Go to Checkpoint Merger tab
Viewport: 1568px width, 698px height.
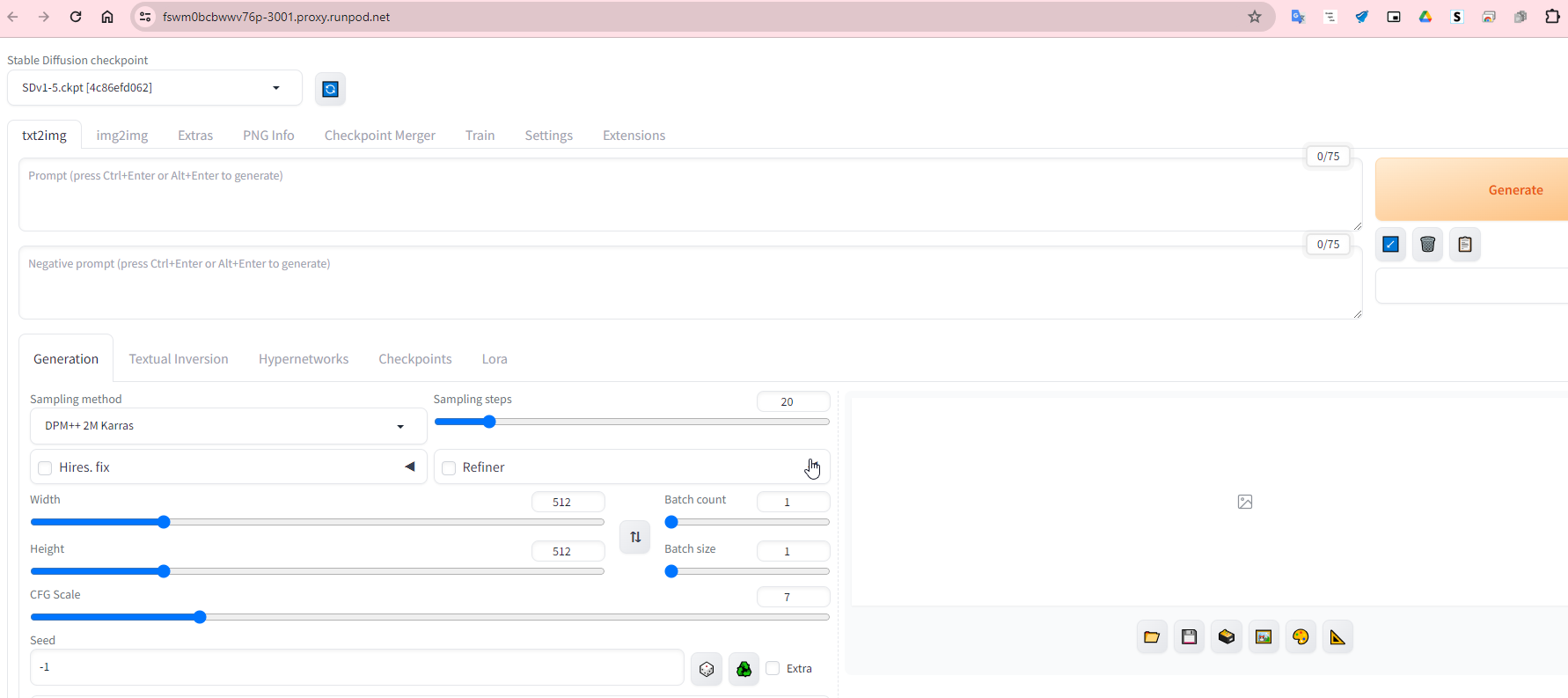point(380,136)
